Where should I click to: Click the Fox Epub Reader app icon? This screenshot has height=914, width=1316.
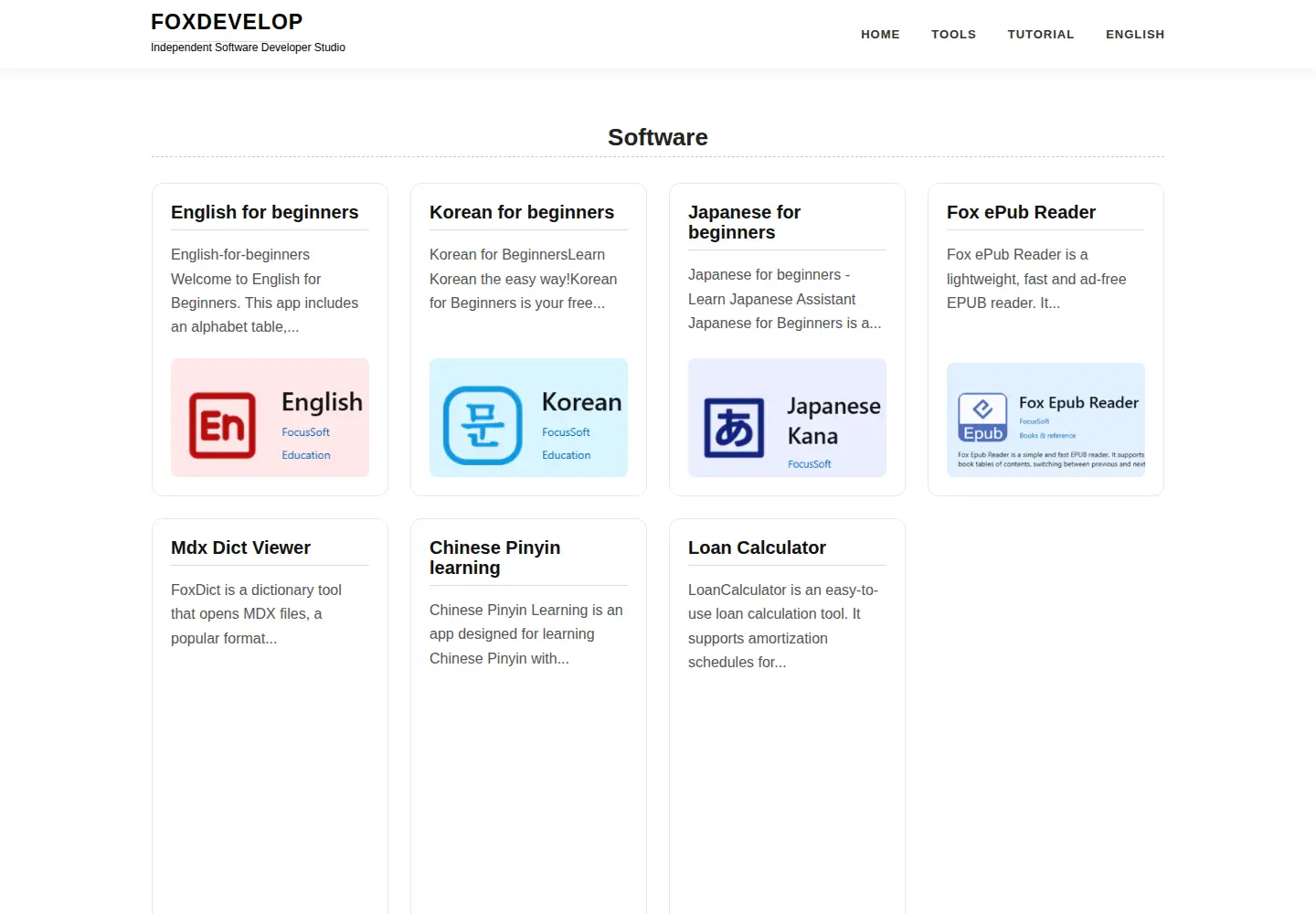982,418
